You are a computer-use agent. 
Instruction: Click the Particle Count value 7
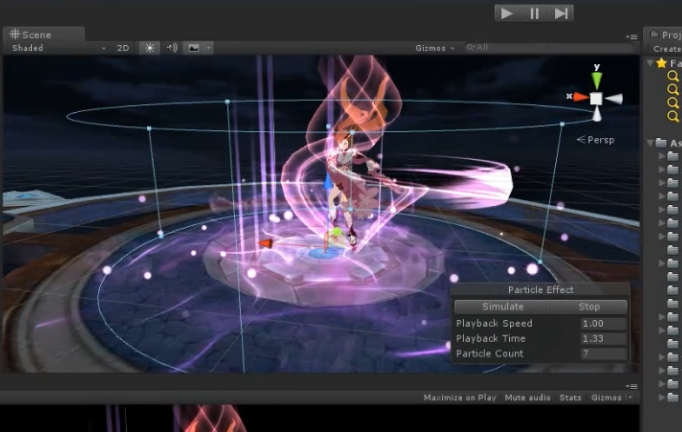coord(603,354)
